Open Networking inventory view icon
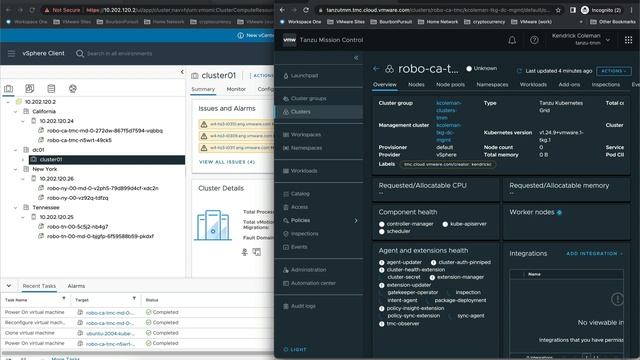Image resolution: width=640 pixels, height=360 pixels. (73, 89)
